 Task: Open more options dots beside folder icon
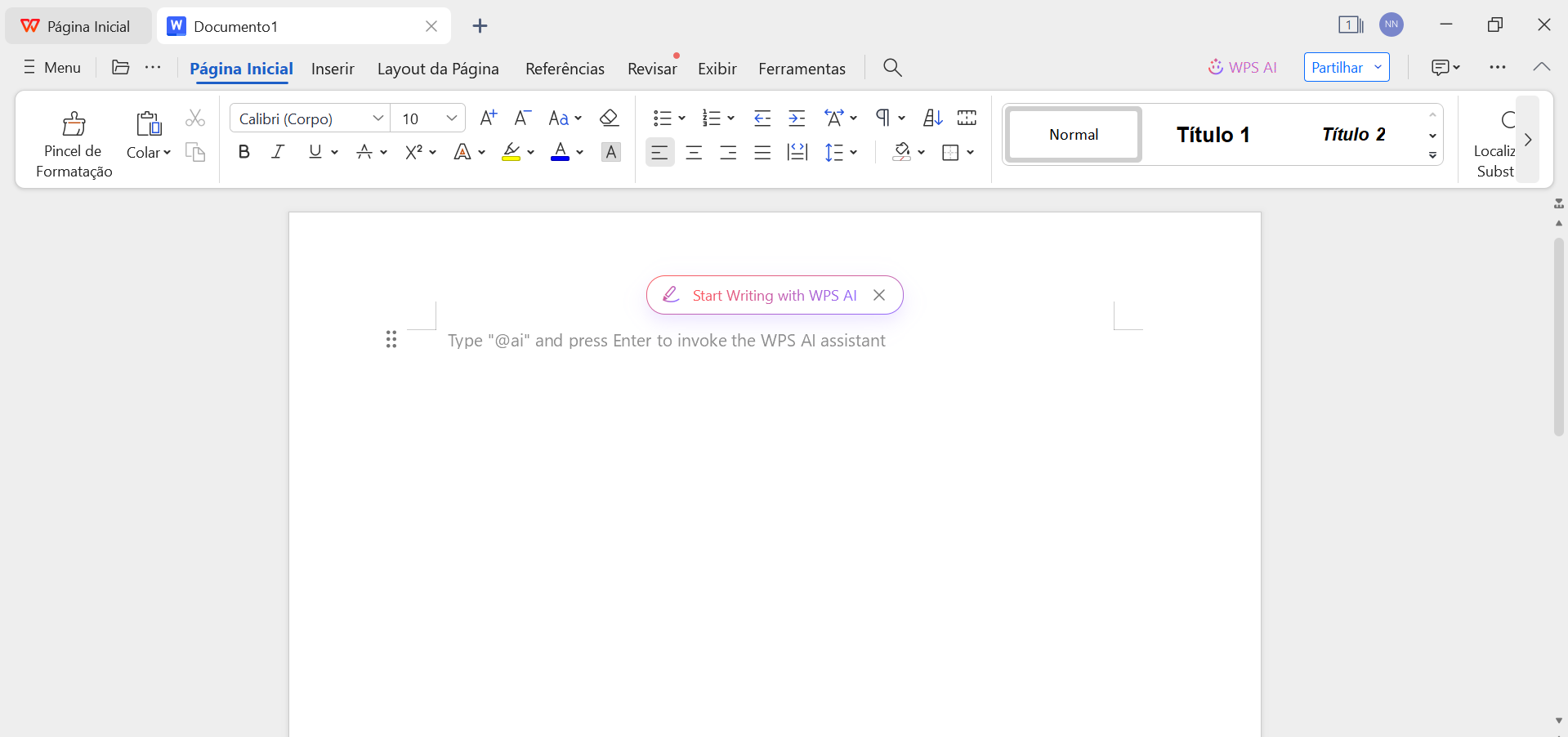pyautogui.click(x=153, y=67)
